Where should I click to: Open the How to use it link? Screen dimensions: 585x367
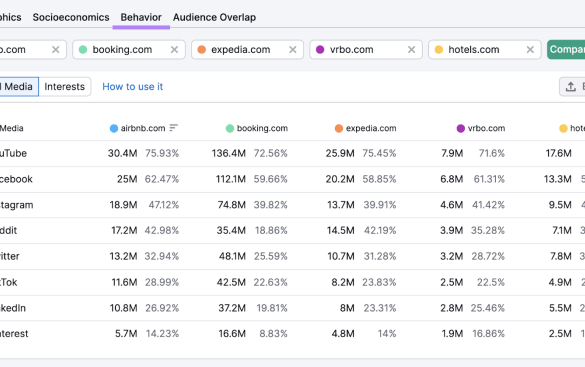(132, 87)
